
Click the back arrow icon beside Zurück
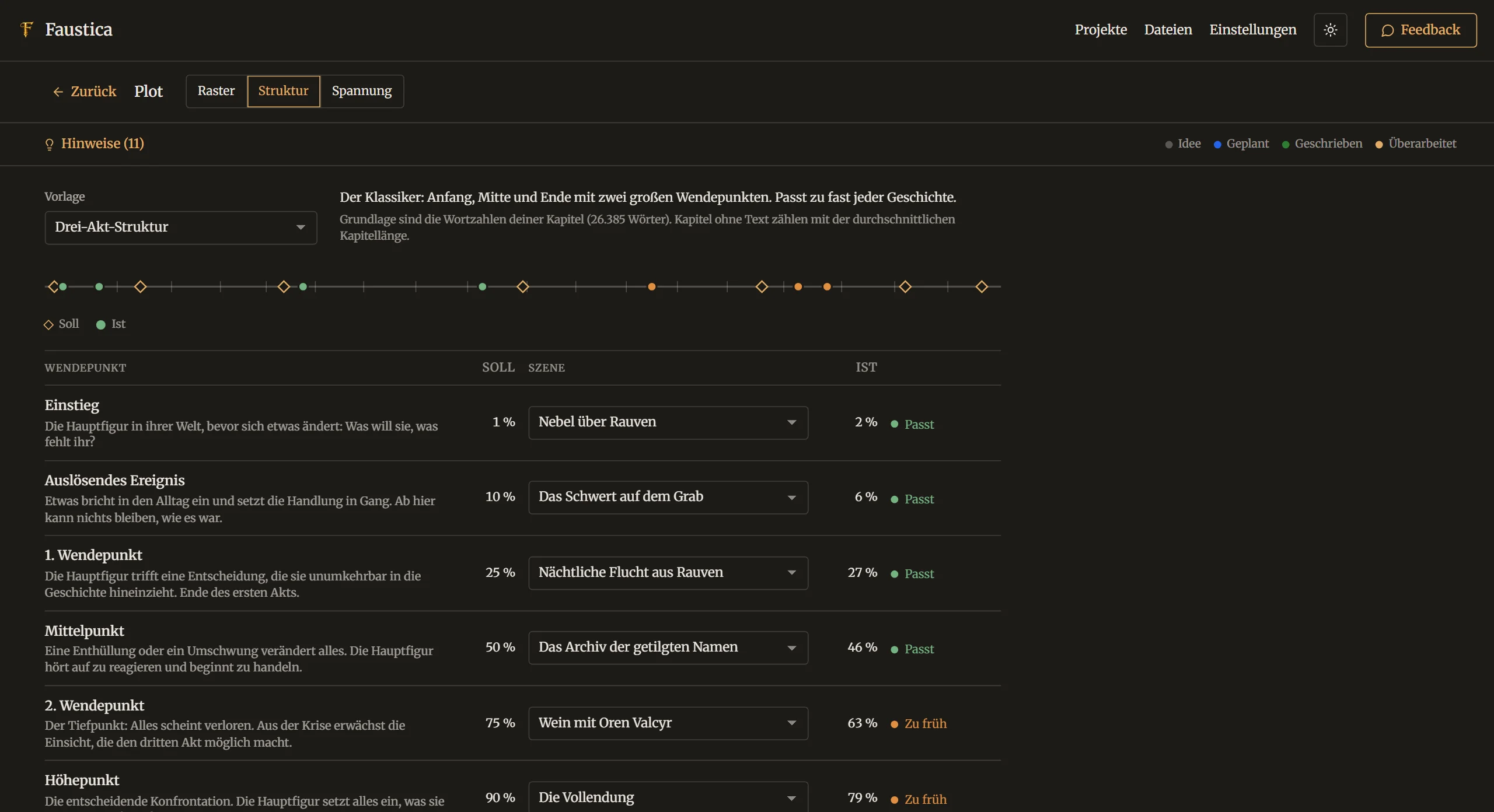58,92
